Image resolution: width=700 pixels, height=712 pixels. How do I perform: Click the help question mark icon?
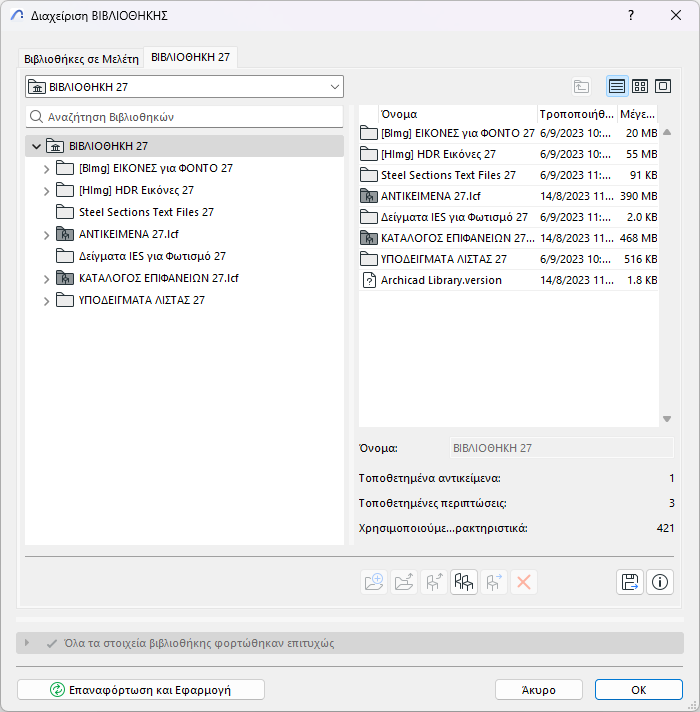point(631,15)
